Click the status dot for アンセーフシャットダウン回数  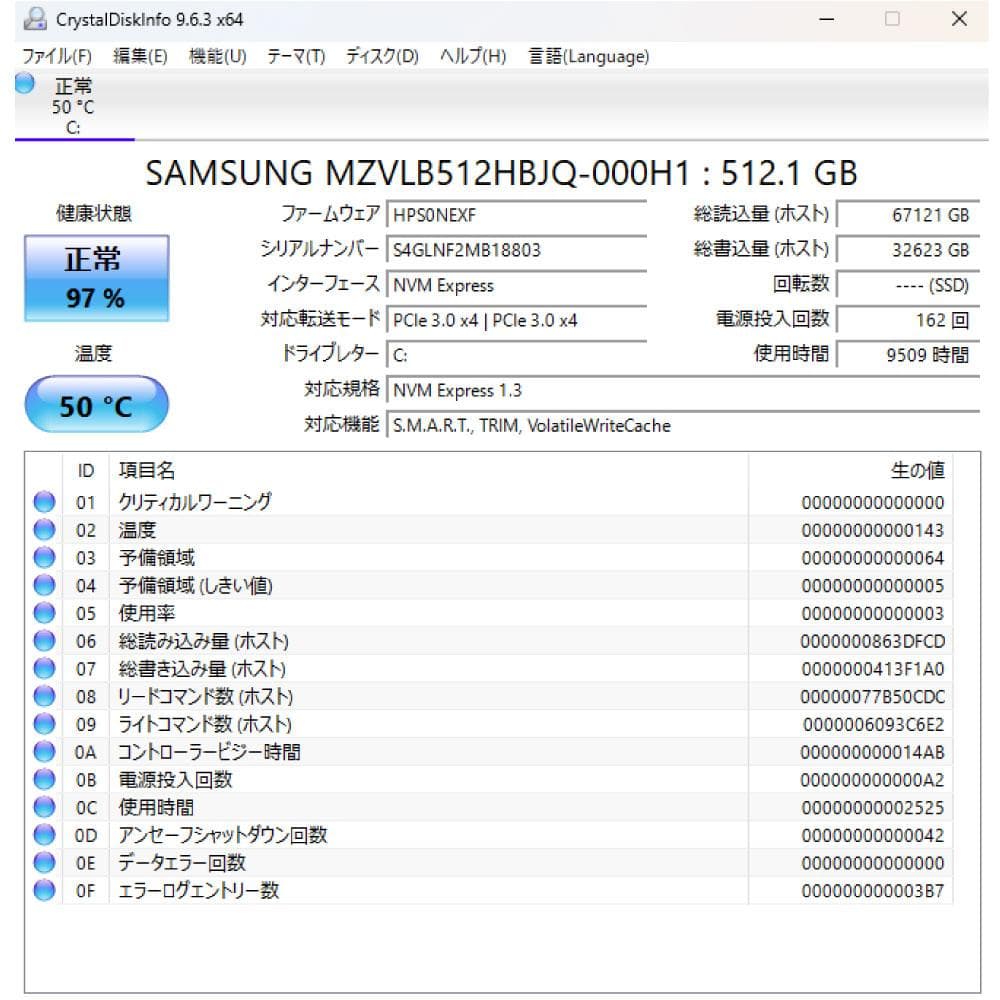pos(44,835)
